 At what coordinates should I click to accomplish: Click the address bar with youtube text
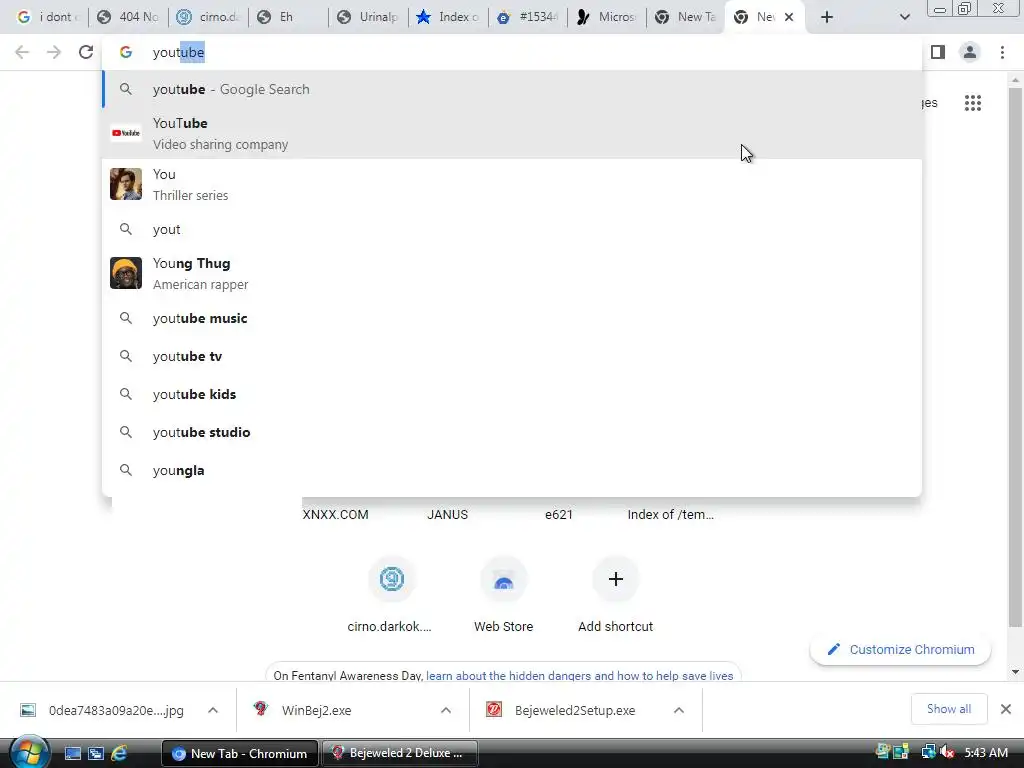click(x=512, y=52)
